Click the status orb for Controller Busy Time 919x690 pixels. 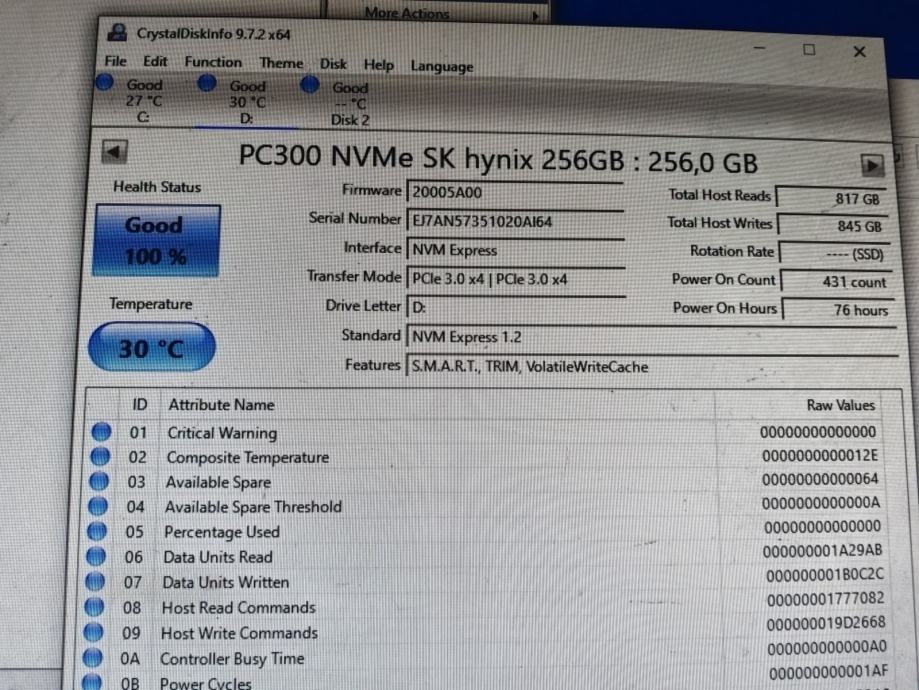click(x=92, y=658)
